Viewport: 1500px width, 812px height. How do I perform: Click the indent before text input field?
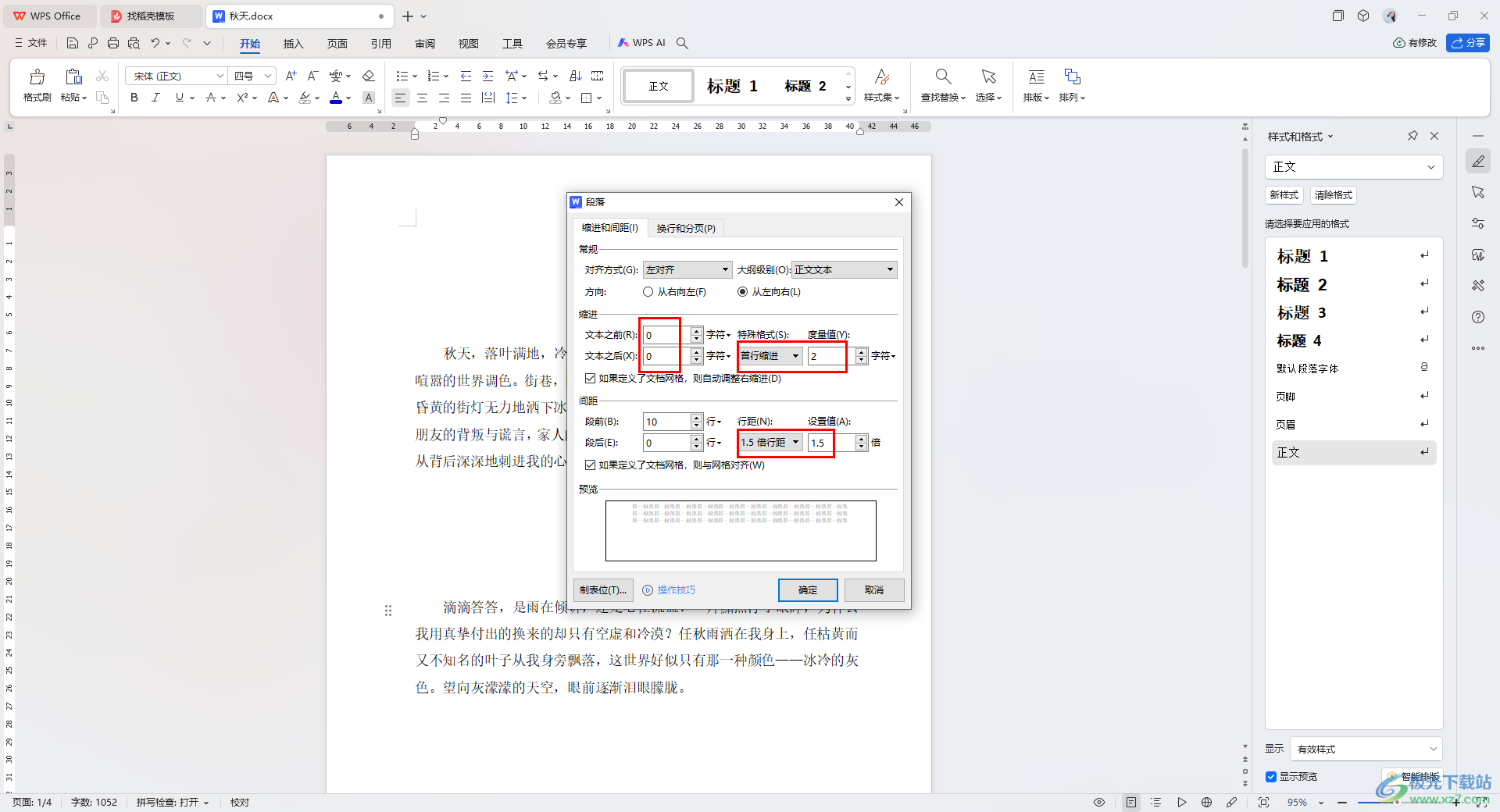tap(666, 335)
